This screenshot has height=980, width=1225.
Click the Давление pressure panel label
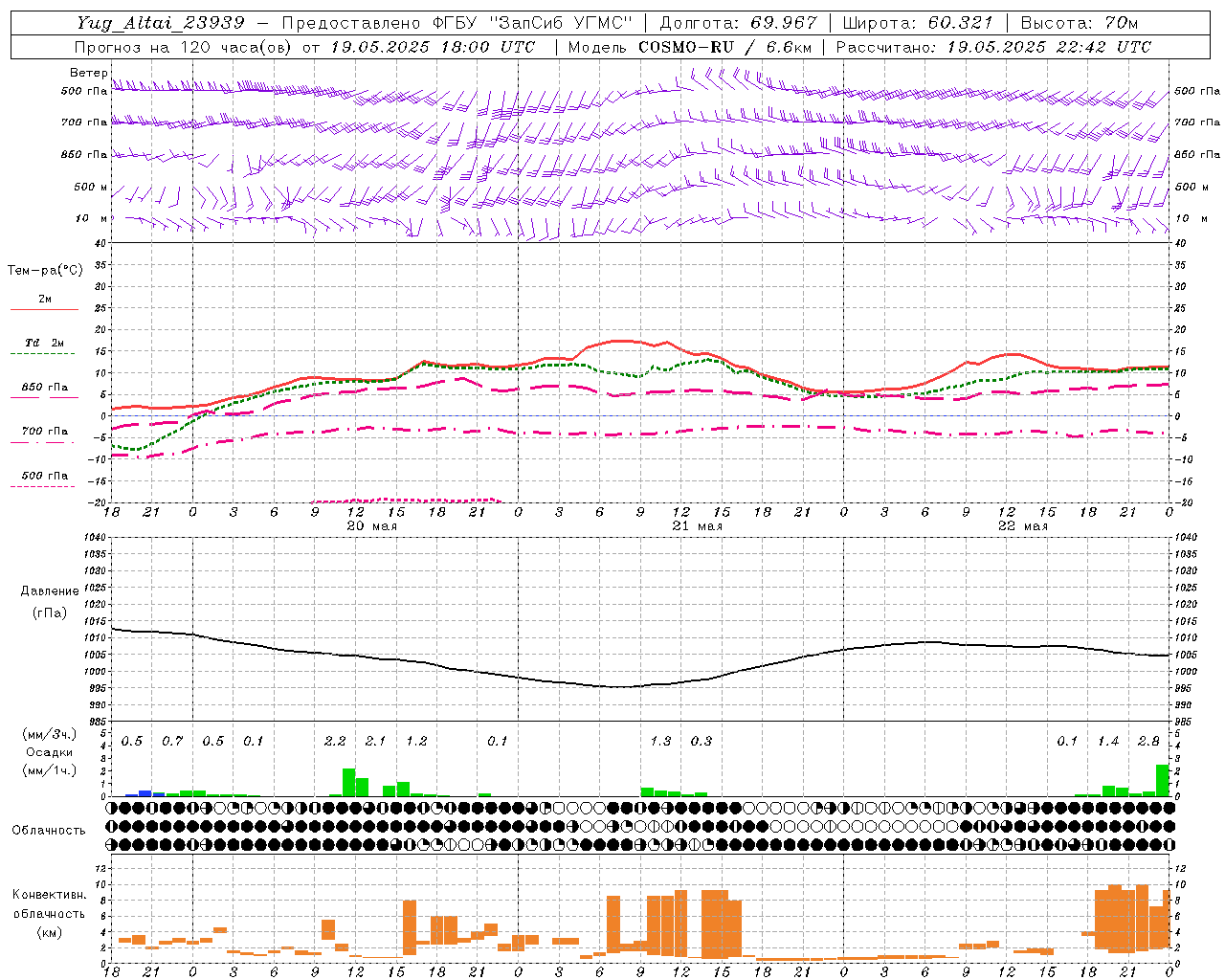coord(50,591)
